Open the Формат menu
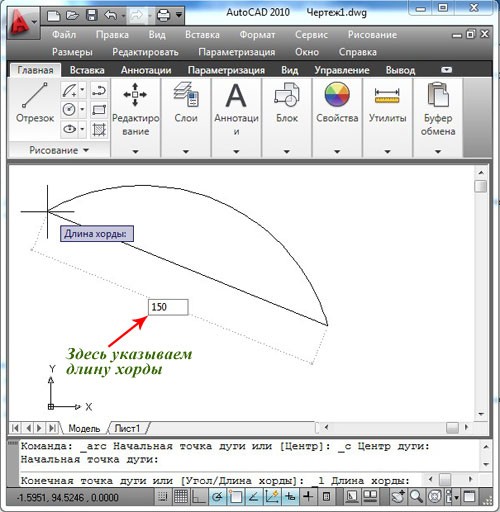The height and width of the screenshot is (512, 500). pyautogui.click(x=257, y=35)
